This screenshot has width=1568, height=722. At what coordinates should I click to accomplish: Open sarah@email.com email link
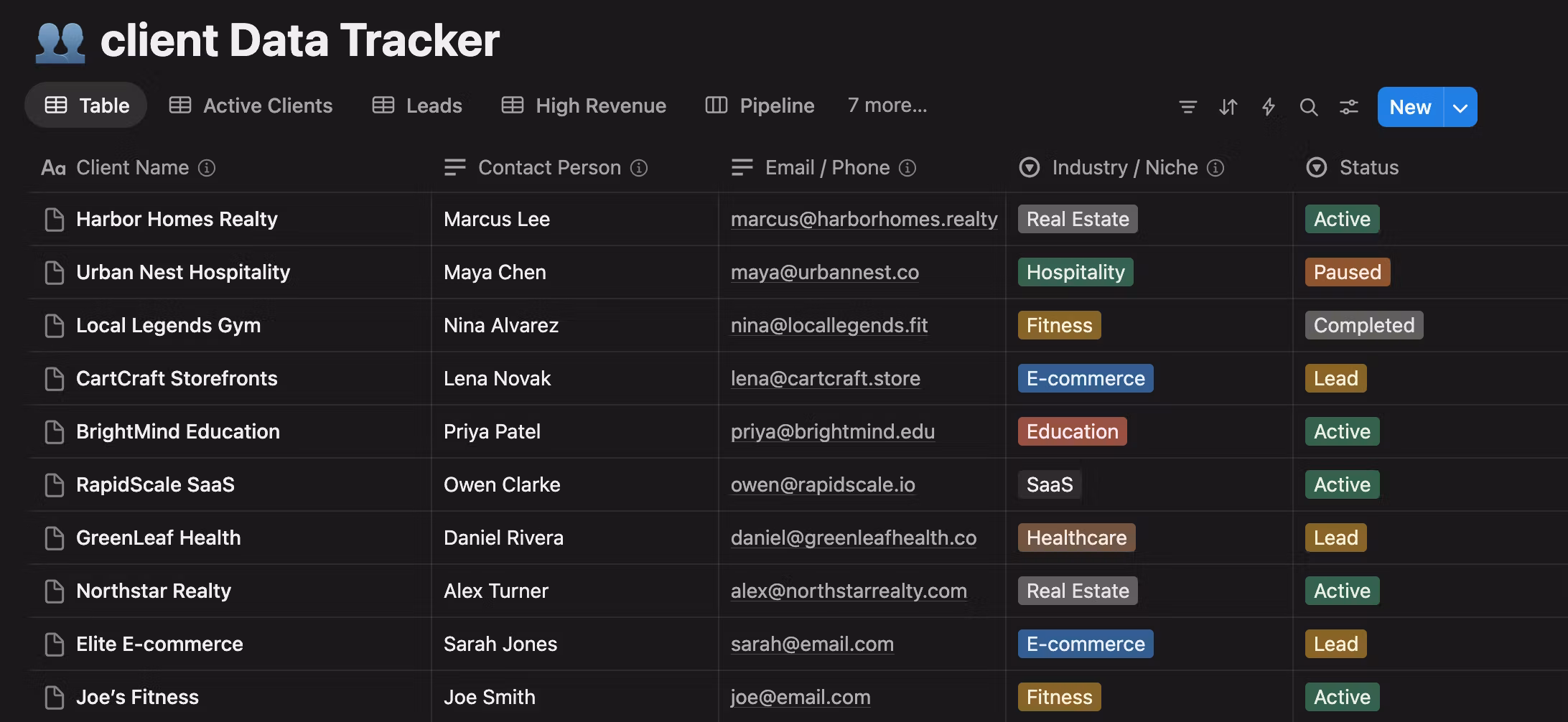tap(812, 644)
